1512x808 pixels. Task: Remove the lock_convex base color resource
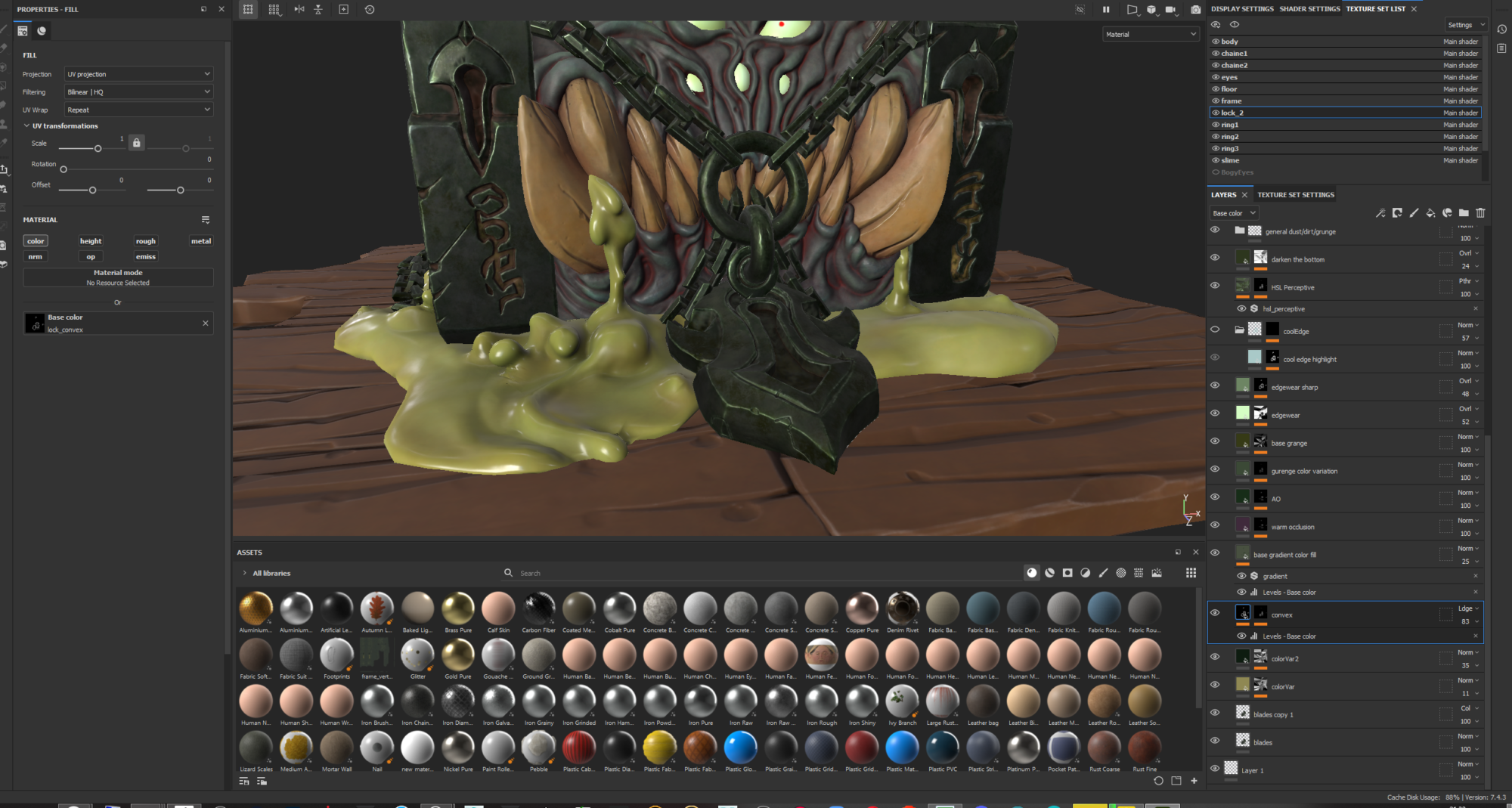(205, 324)
